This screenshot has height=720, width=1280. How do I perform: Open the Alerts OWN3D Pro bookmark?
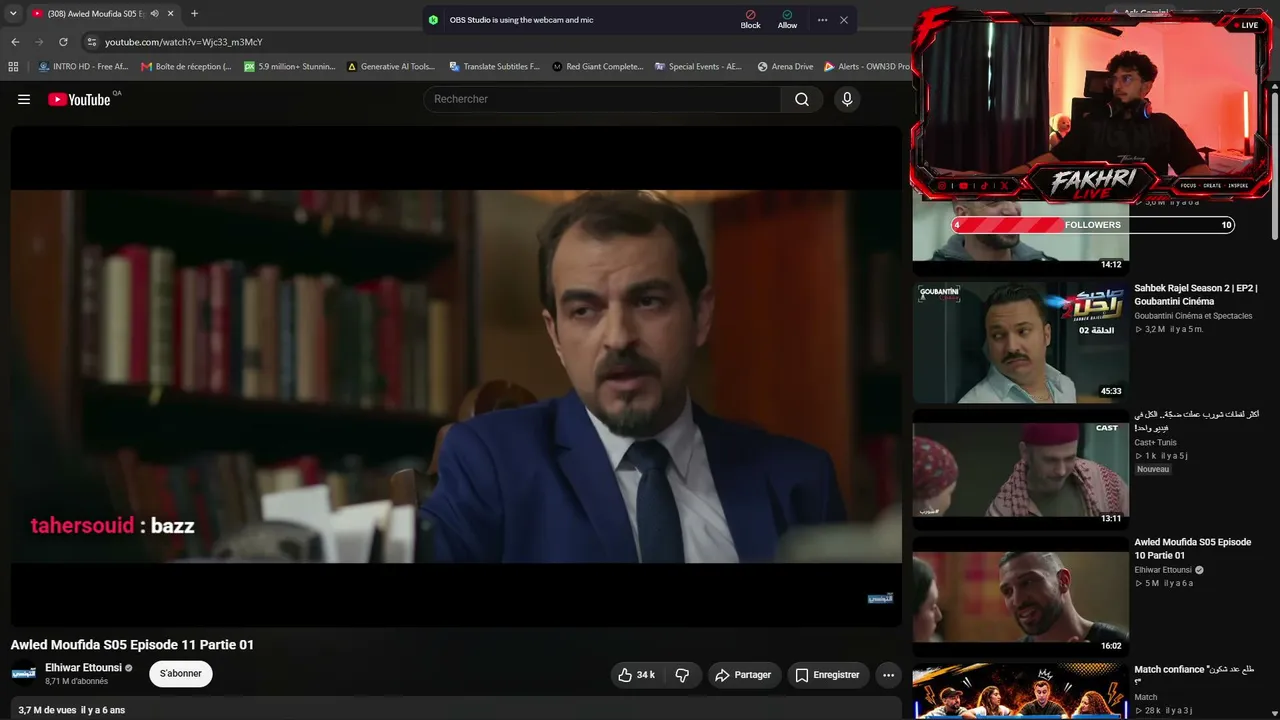coord(867,67)
